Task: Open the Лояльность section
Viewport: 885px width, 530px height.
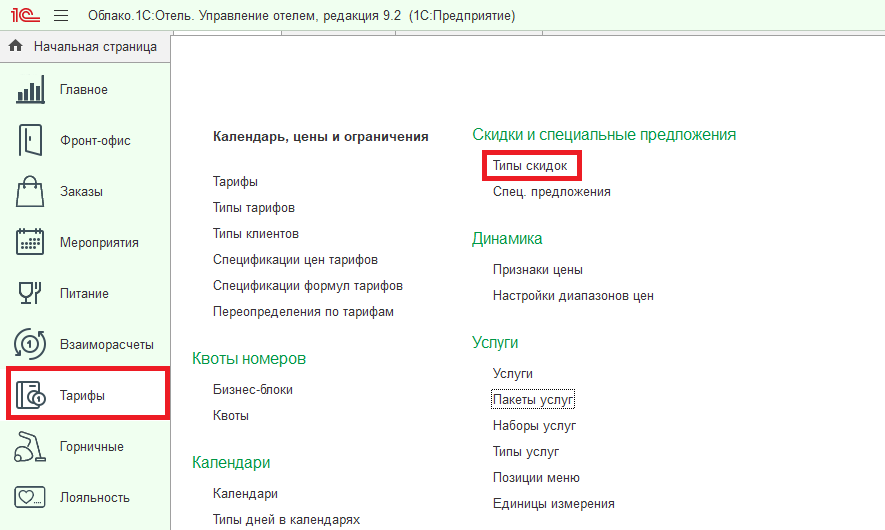Action: (x=94, y=497)
